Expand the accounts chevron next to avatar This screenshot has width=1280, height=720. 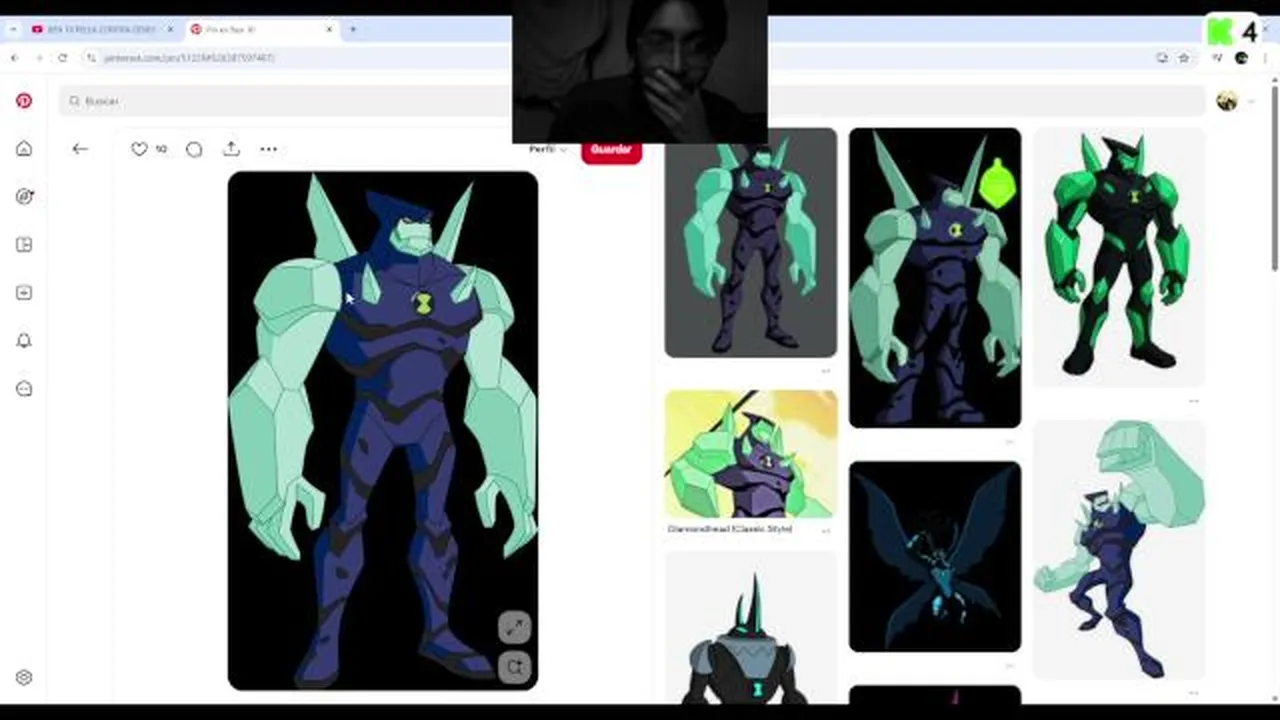1251,101
